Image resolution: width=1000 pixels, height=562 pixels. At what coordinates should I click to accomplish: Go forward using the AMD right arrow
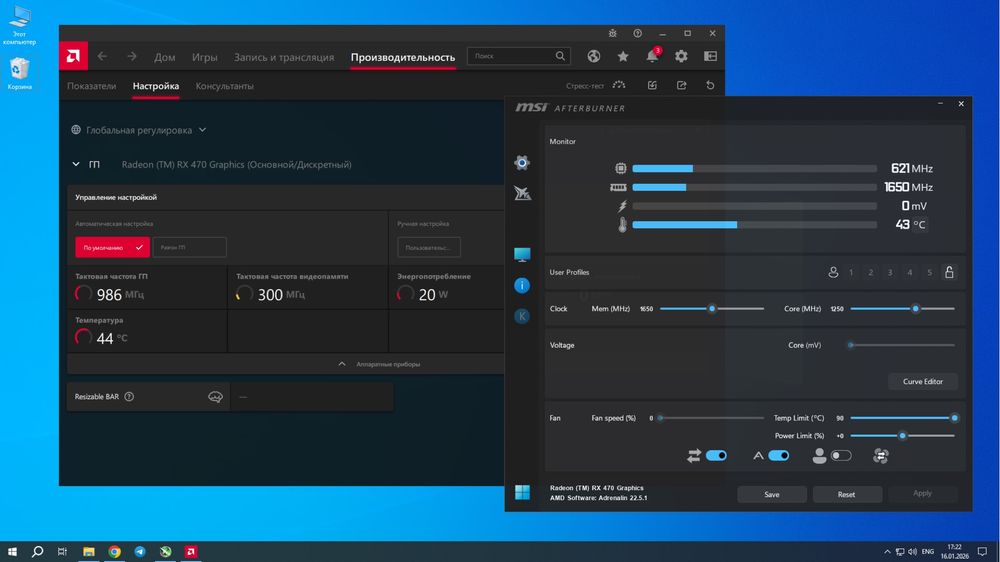pyautogui.click(x=131, y=57)
